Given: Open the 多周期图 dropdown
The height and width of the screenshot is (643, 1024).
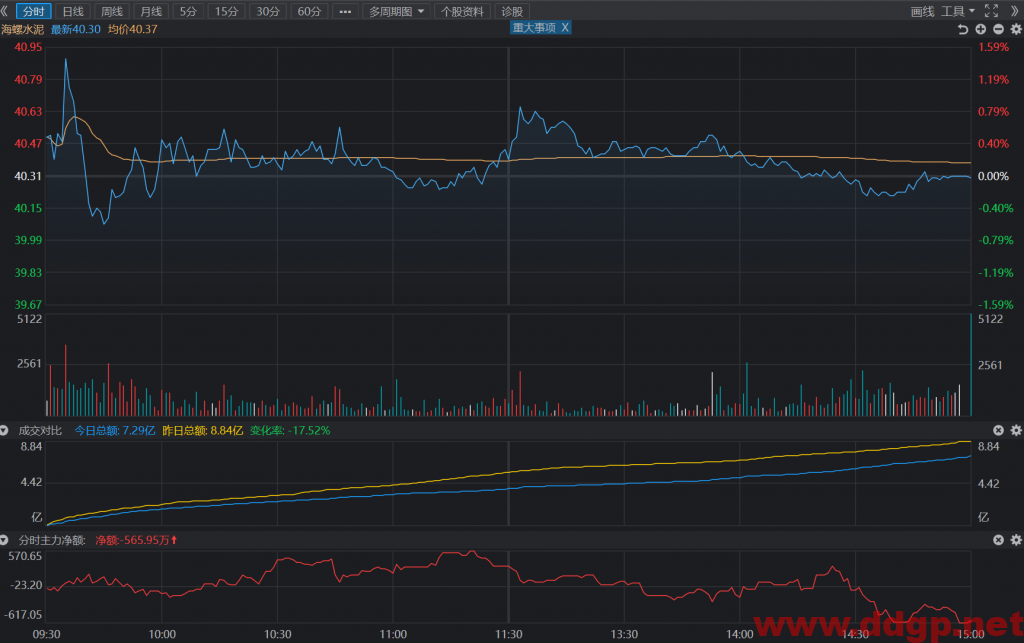Looking at the screenshot, I should (396, 12).
